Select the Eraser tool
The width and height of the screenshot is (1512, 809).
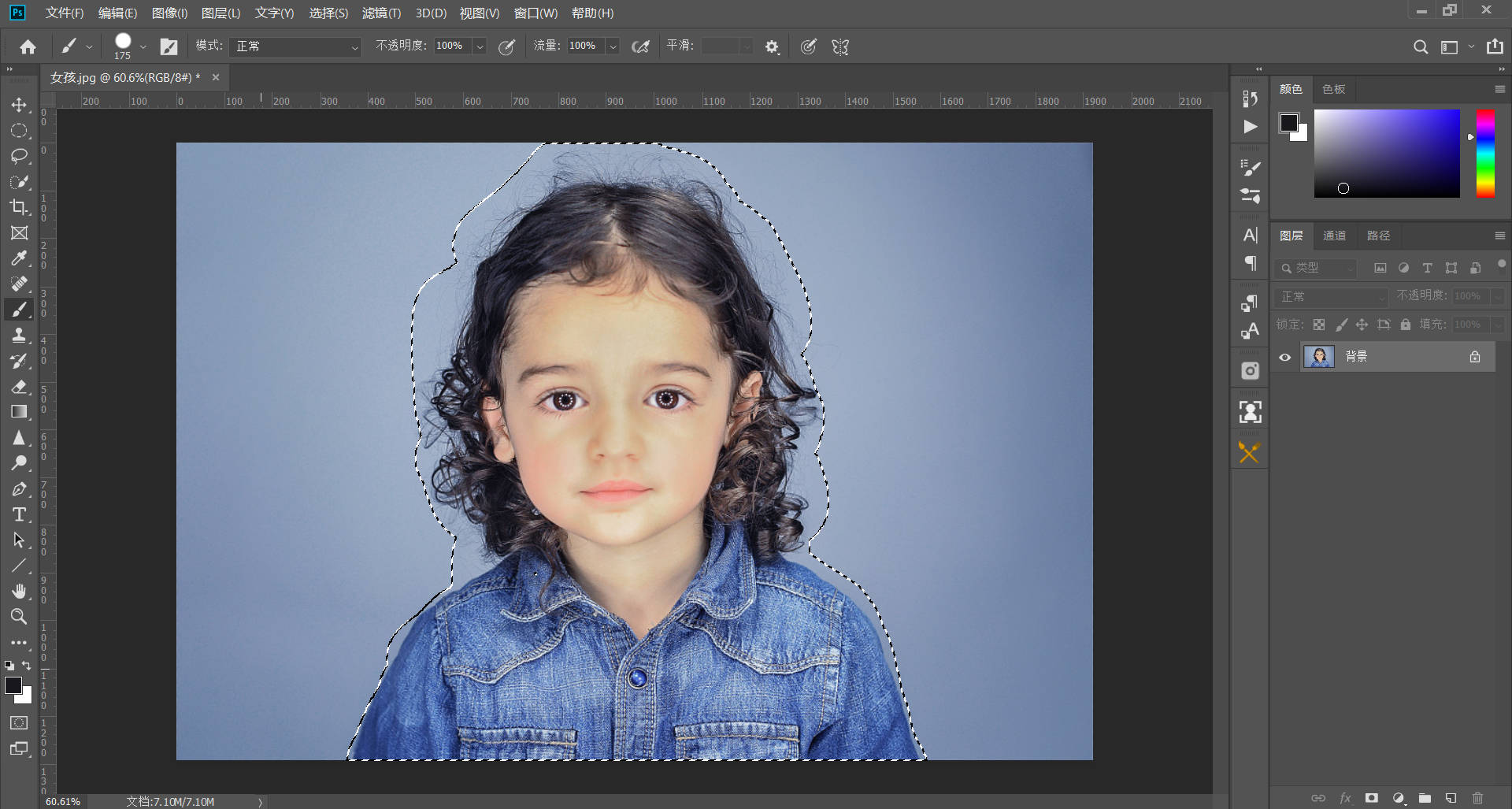click(19, 387)
